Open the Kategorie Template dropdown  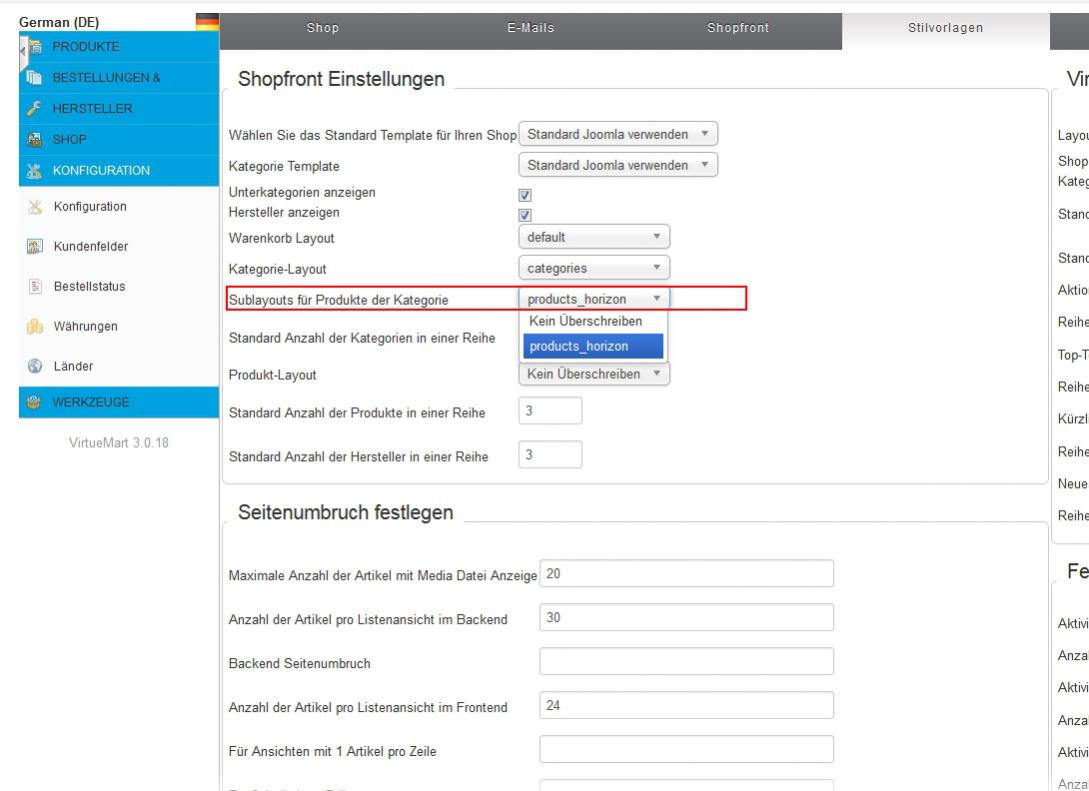(618, 164)
